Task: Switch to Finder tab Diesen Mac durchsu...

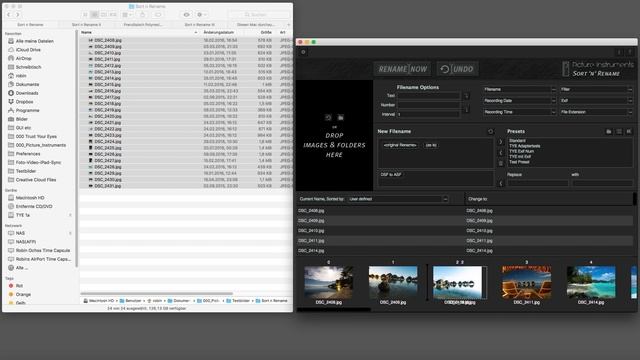Action: click(x=256, y=24)
